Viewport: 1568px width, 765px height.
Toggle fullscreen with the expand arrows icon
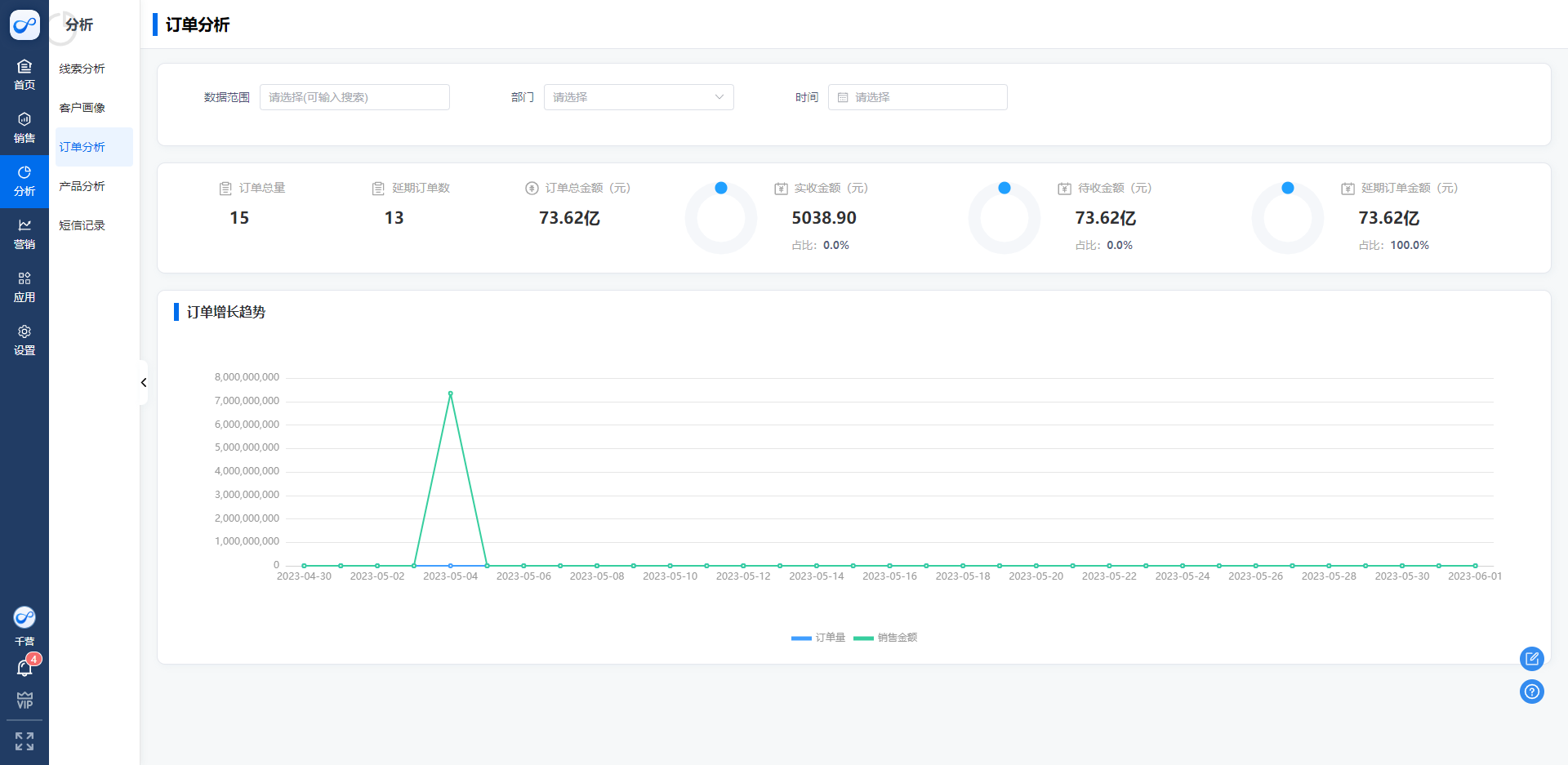(x=24, y=741)
